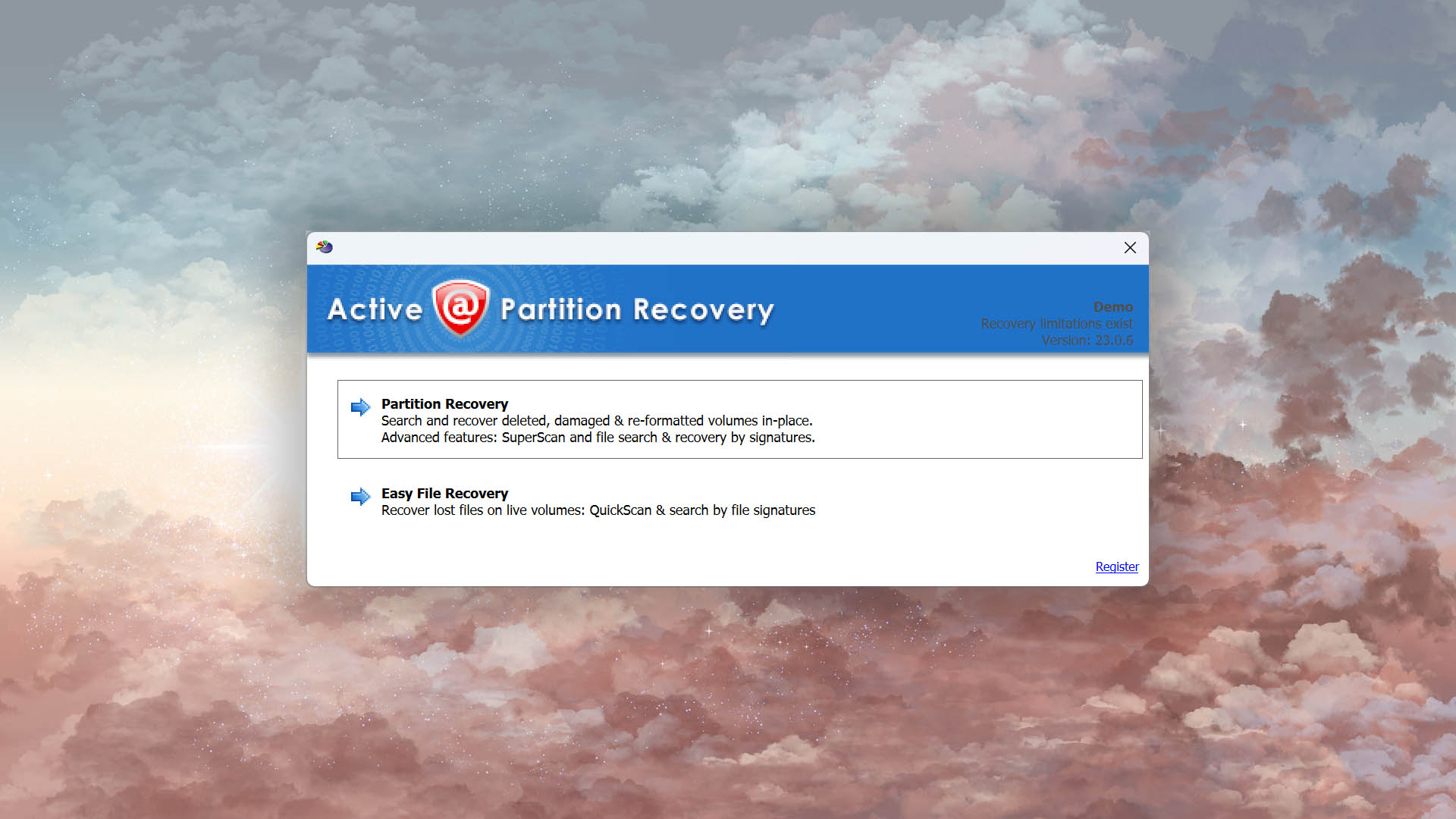Select the Partition Recovery heading
The height and width of the screenshot is (819, 1456).
click(444, 403)
